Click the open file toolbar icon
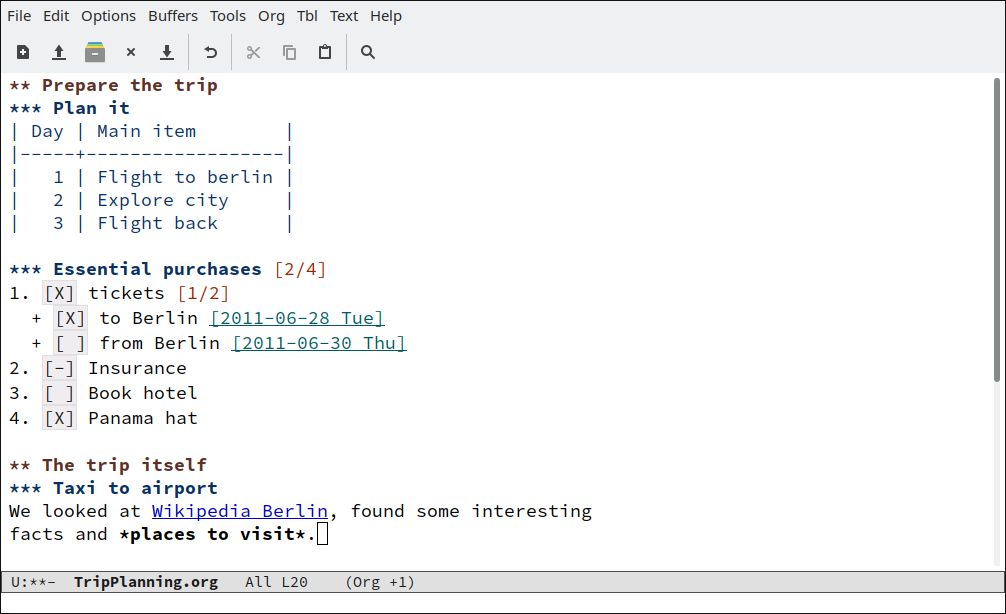Image resolution: width=1006 pixels, height=614 pixels. point(59,52)
